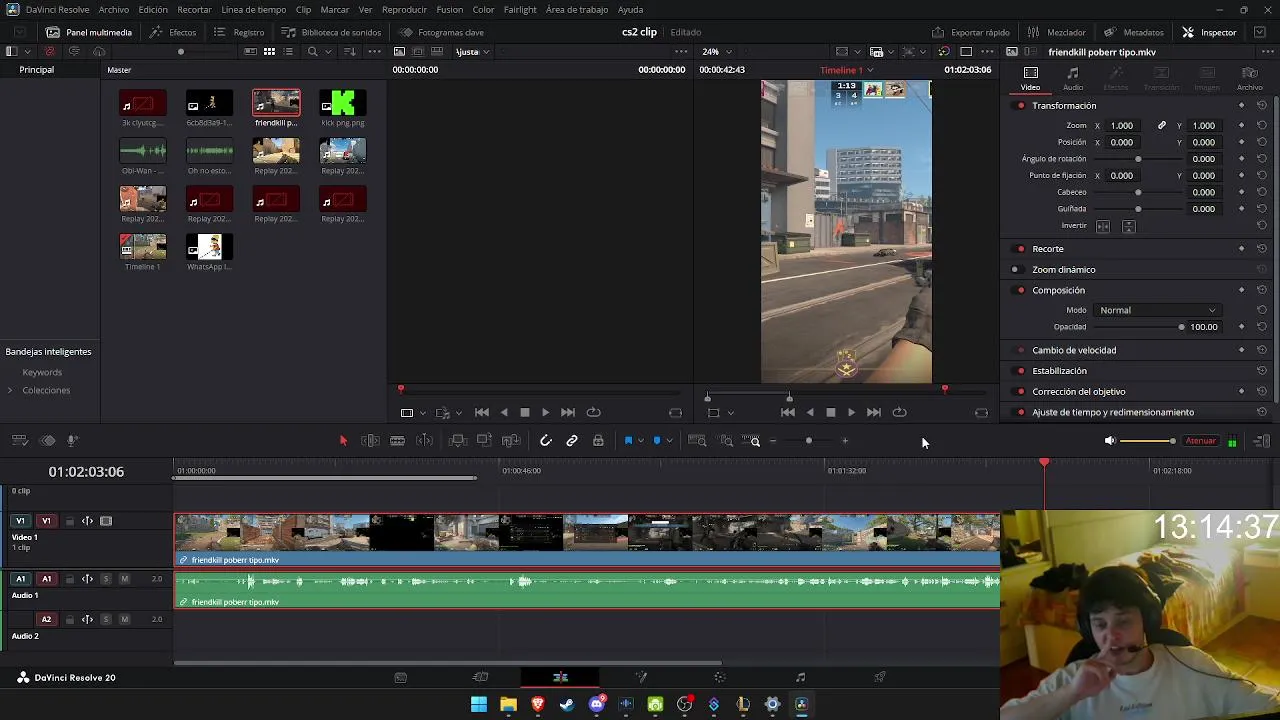Open the Ajusta source viewer dropdown
This screenshot has width=1280, height=720.
click(474, 52)
